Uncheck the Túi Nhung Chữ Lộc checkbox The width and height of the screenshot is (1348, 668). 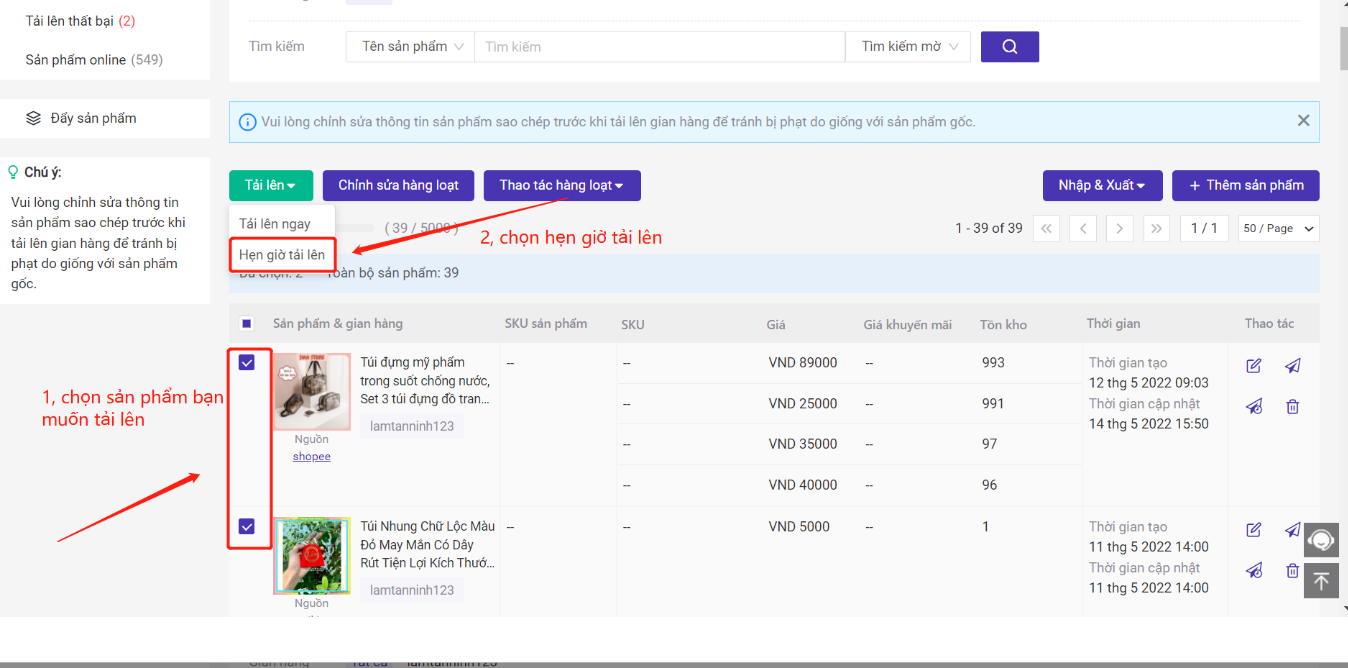pos(247,527)
